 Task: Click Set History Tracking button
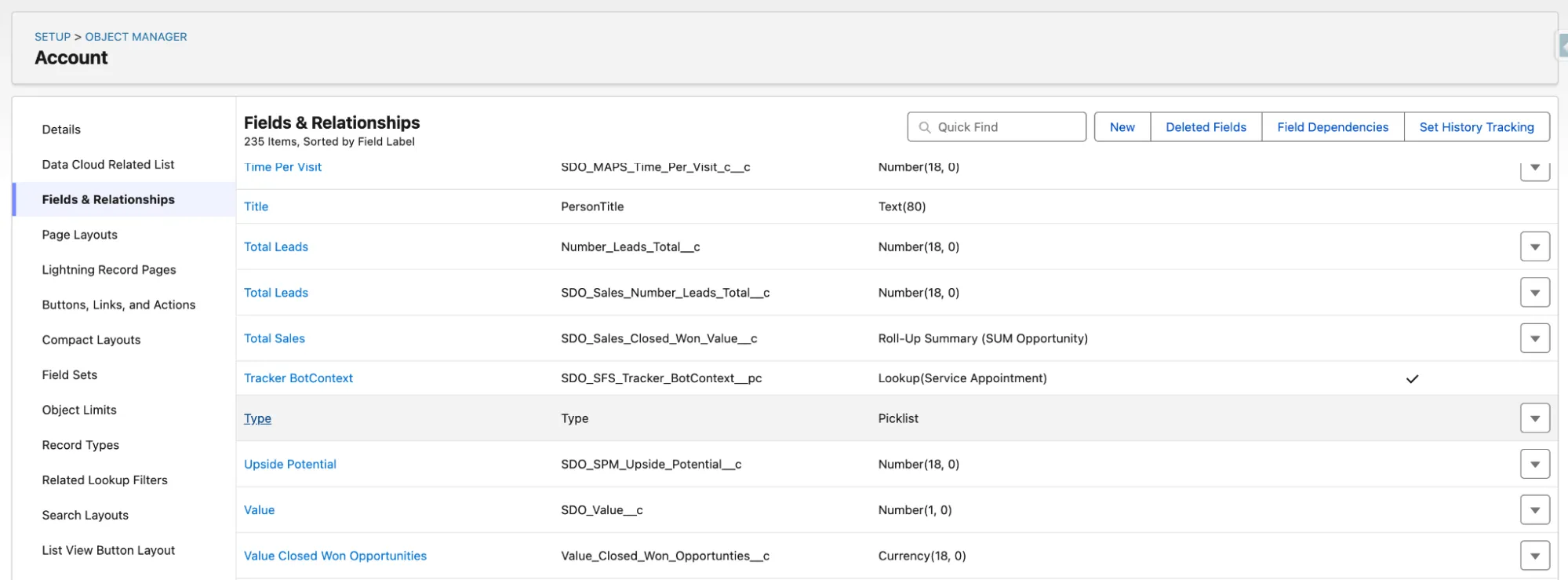[x=1476, y=127]
